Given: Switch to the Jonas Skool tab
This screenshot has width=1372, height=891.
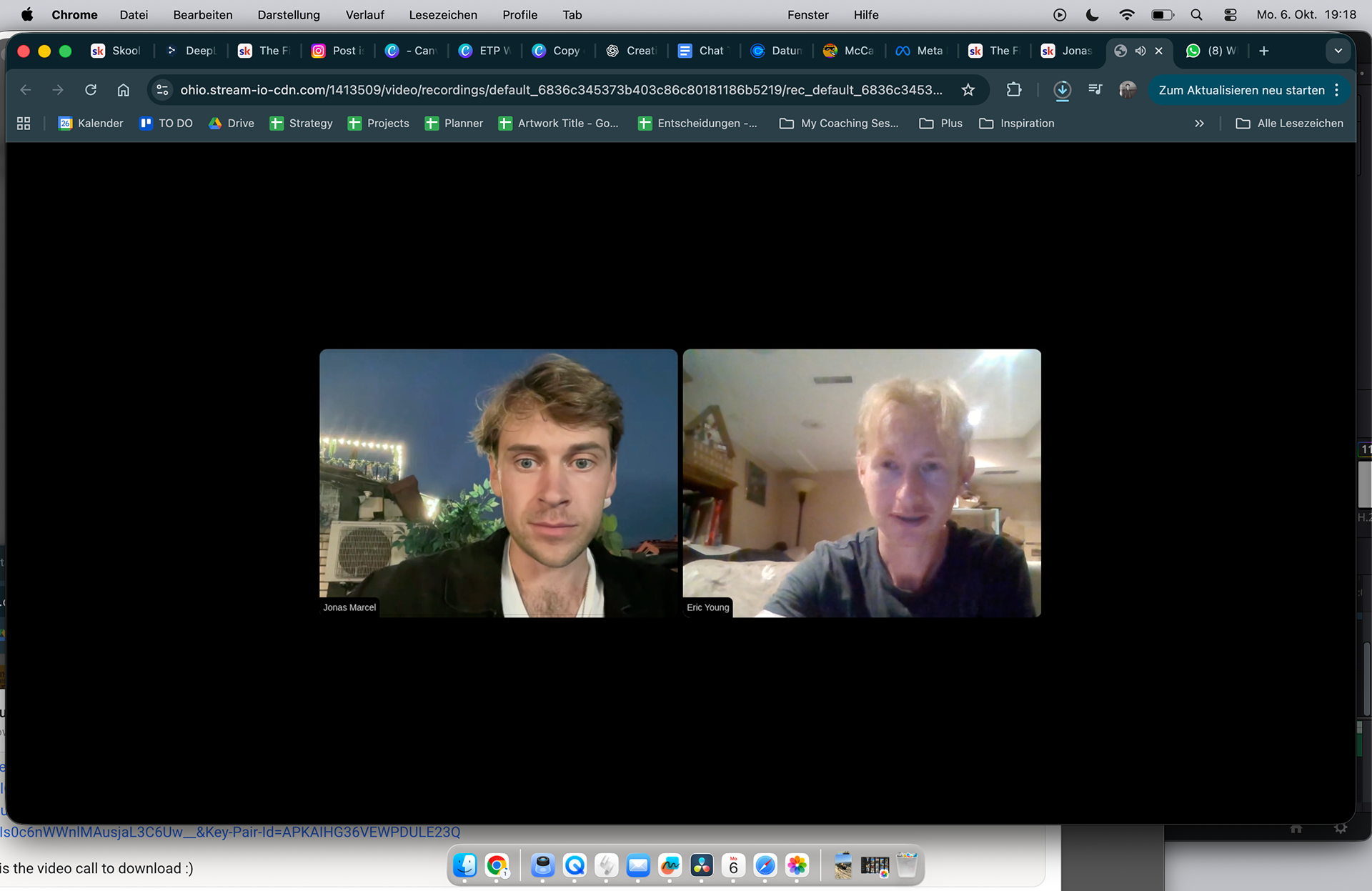Looking at the screenshot, I should tap(1067, 51).
